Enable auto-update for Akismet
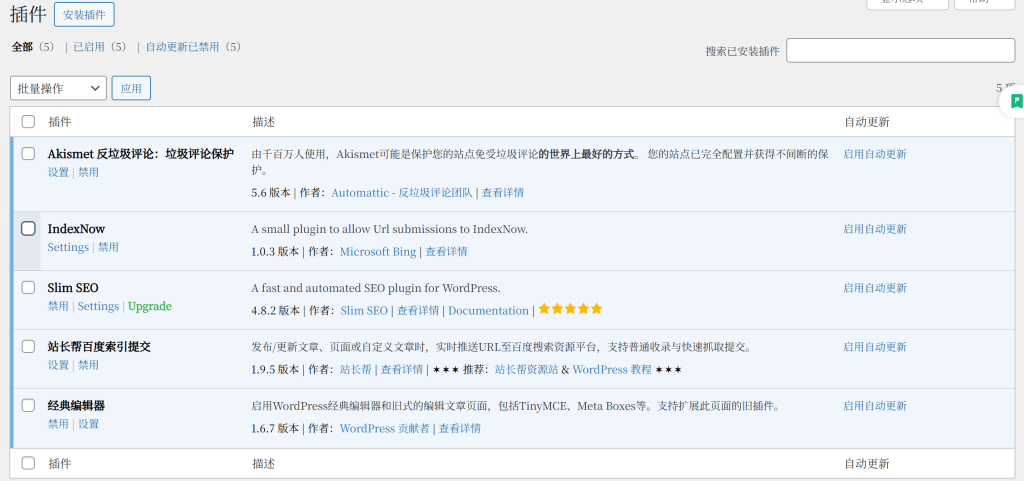This screenshot has height=481, width=1024. pyautogui.click(x=875, y=154)
